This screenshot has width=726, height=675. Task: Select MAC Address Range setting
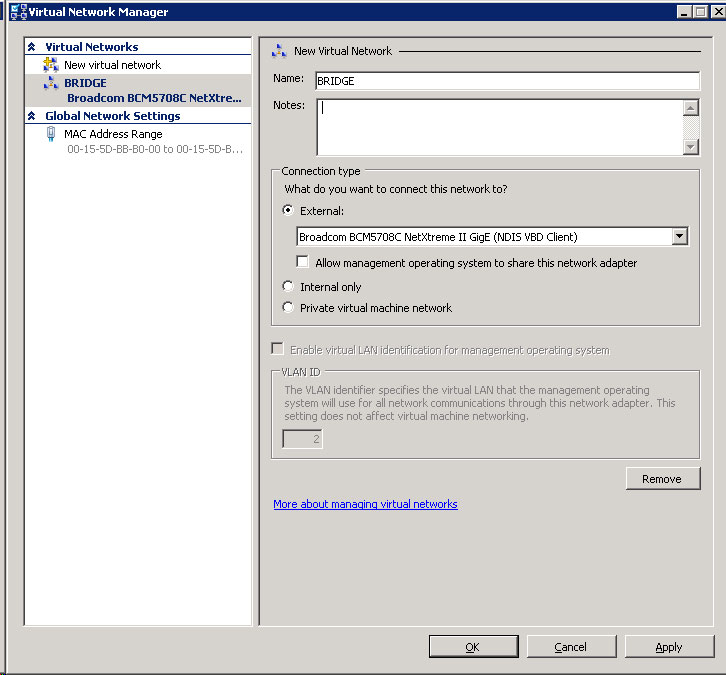pyautogui.click(x=113, y=134)
